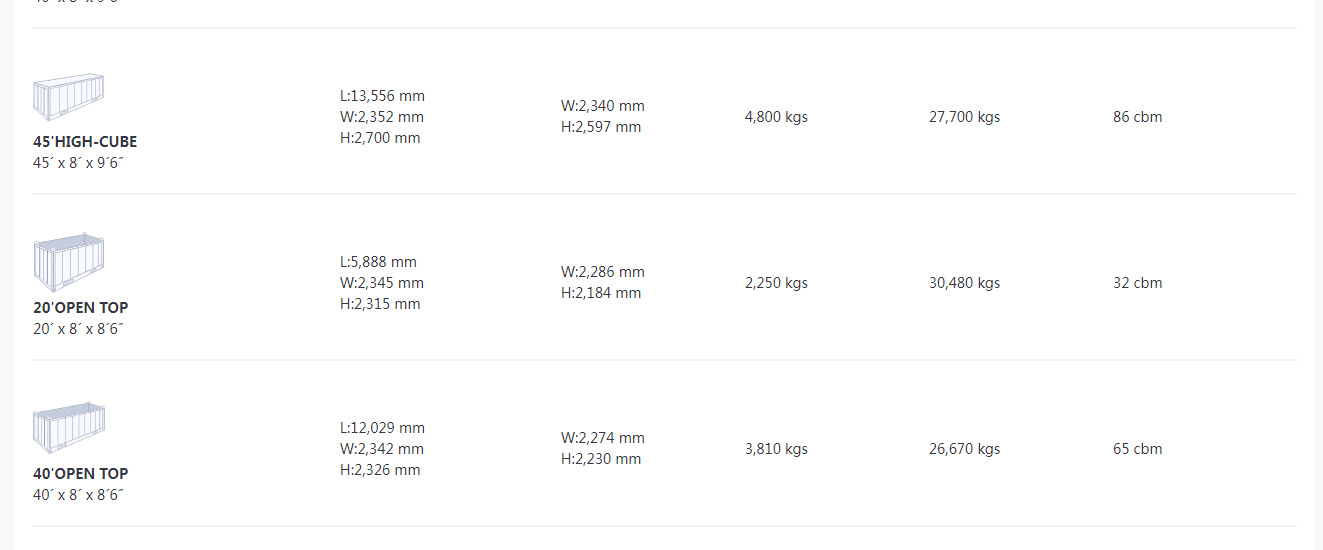Click the 20' Open Top container icon
Image resolution: width=1323 pixels, height=550 pixels.
(69, 263)
